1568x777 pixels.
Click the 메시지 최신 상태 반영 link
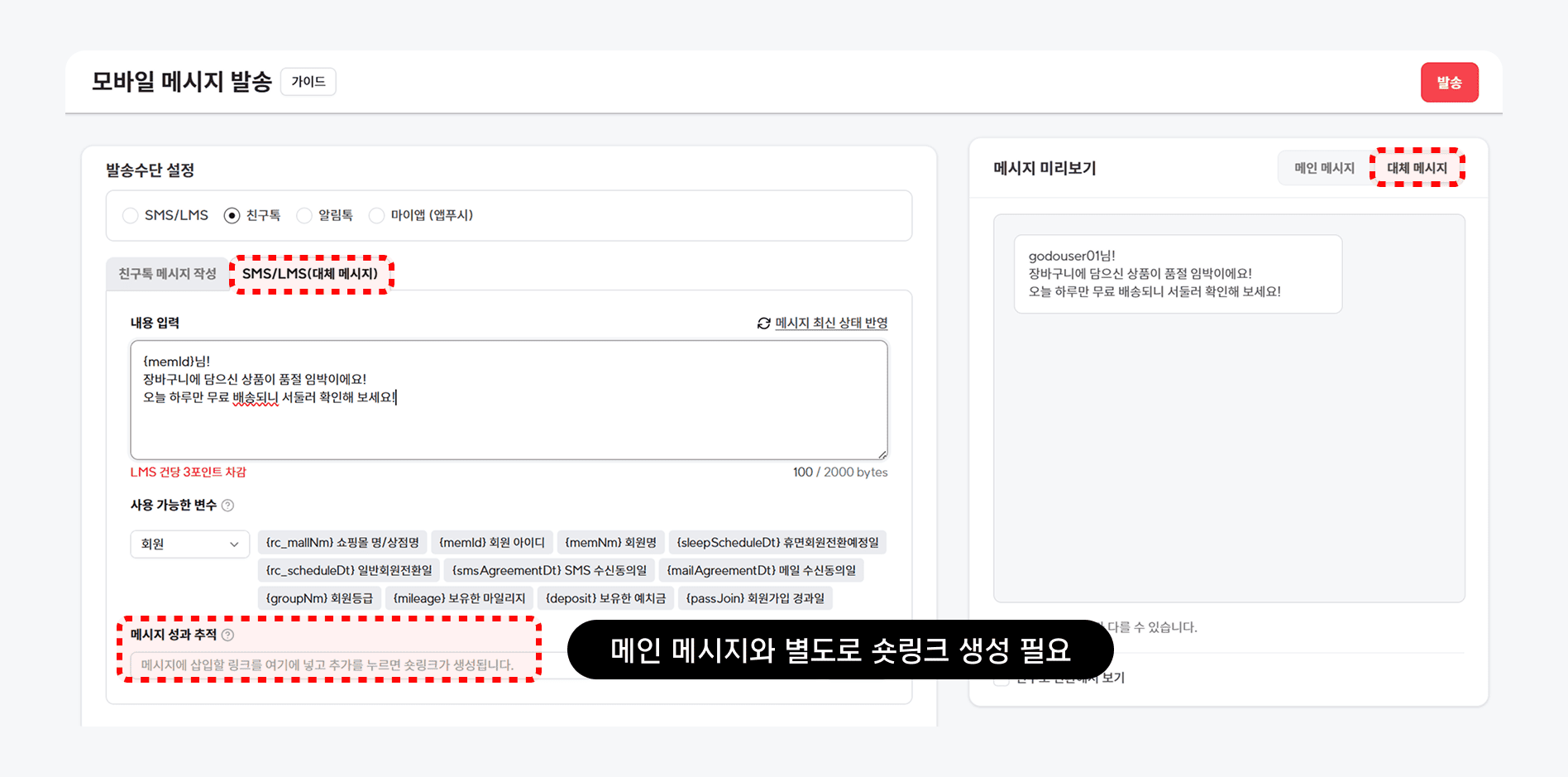tap(831, 324)
